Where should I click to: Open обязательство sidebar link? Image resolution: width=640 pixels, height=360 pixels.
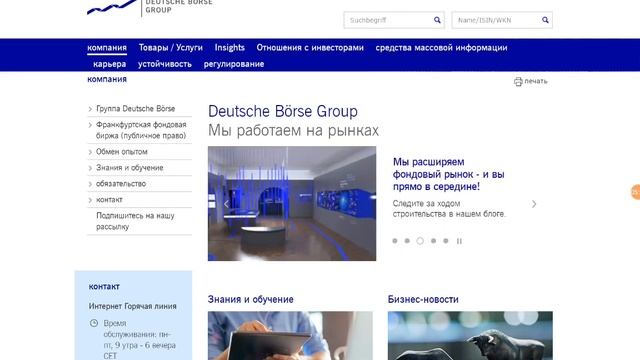[121, 184]
